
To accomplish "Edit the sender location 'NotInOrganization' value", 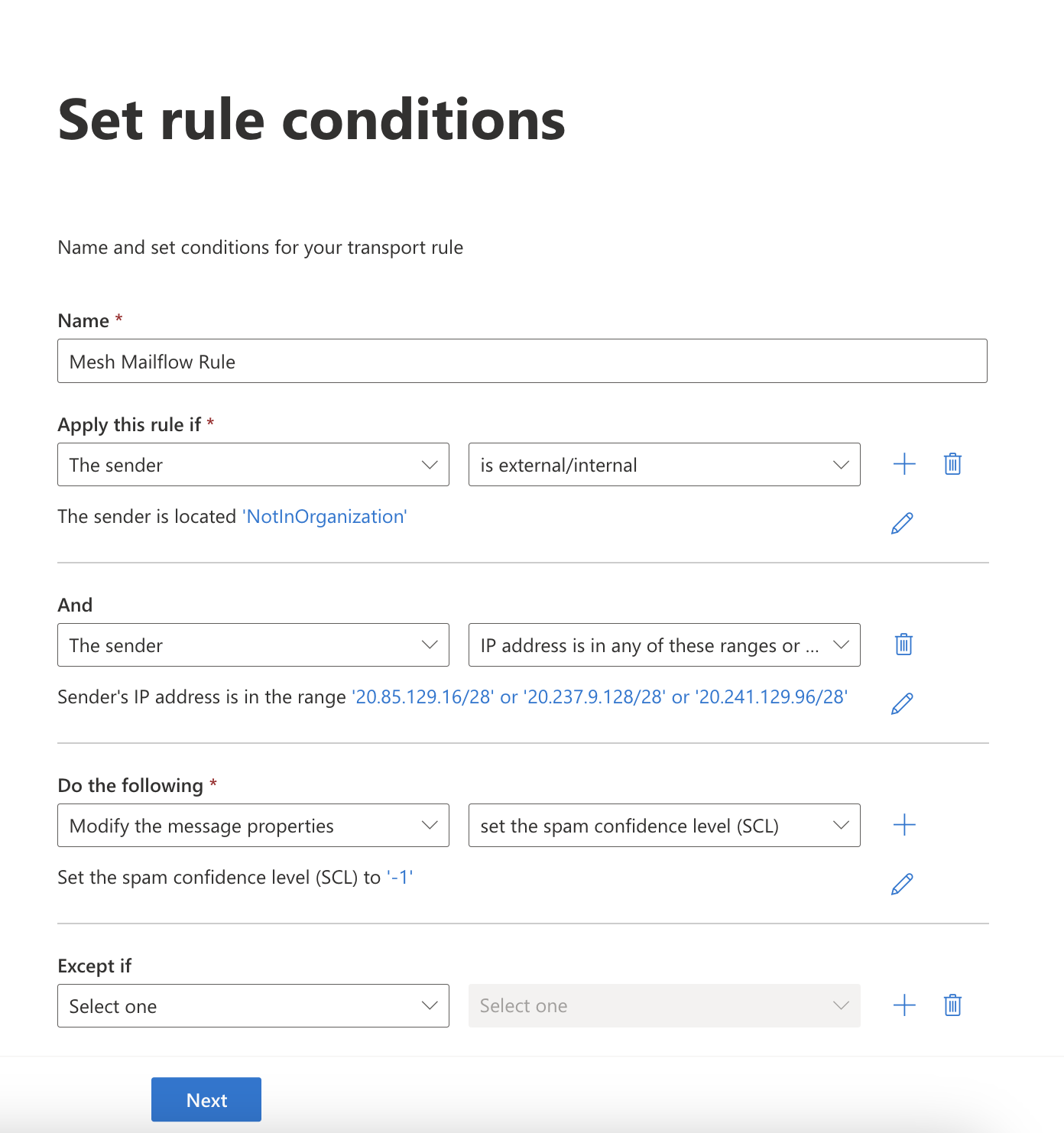I will tap(902, 523).
